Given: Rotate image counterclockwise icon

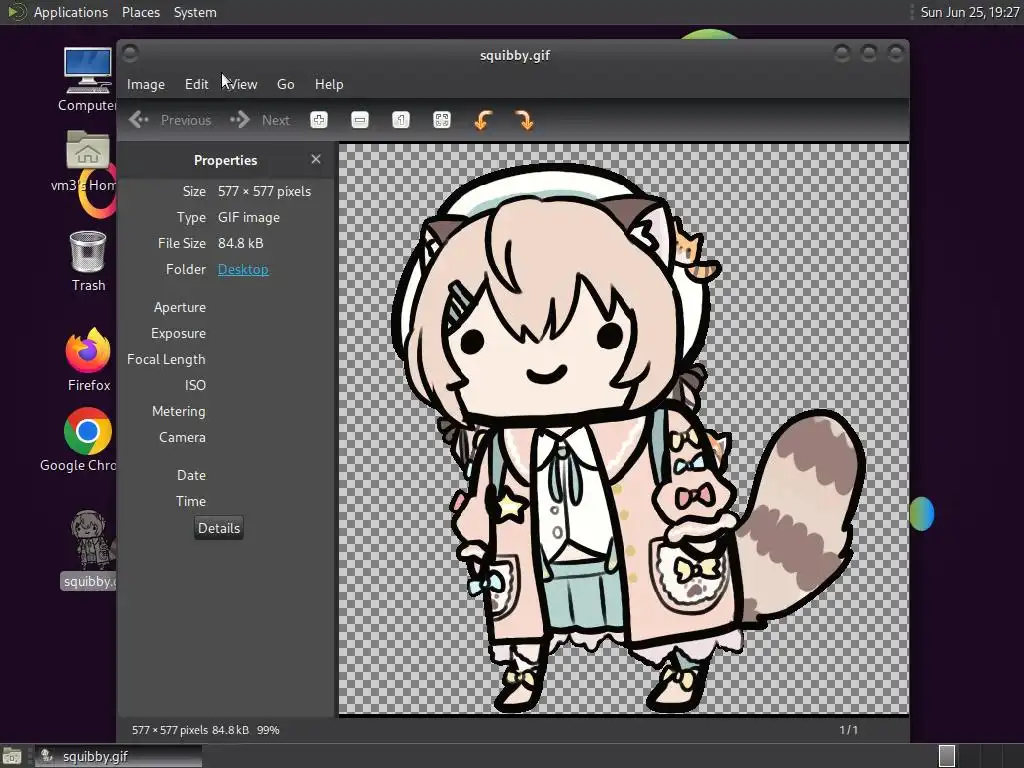Looking at the screenshot, I should 483,120.
